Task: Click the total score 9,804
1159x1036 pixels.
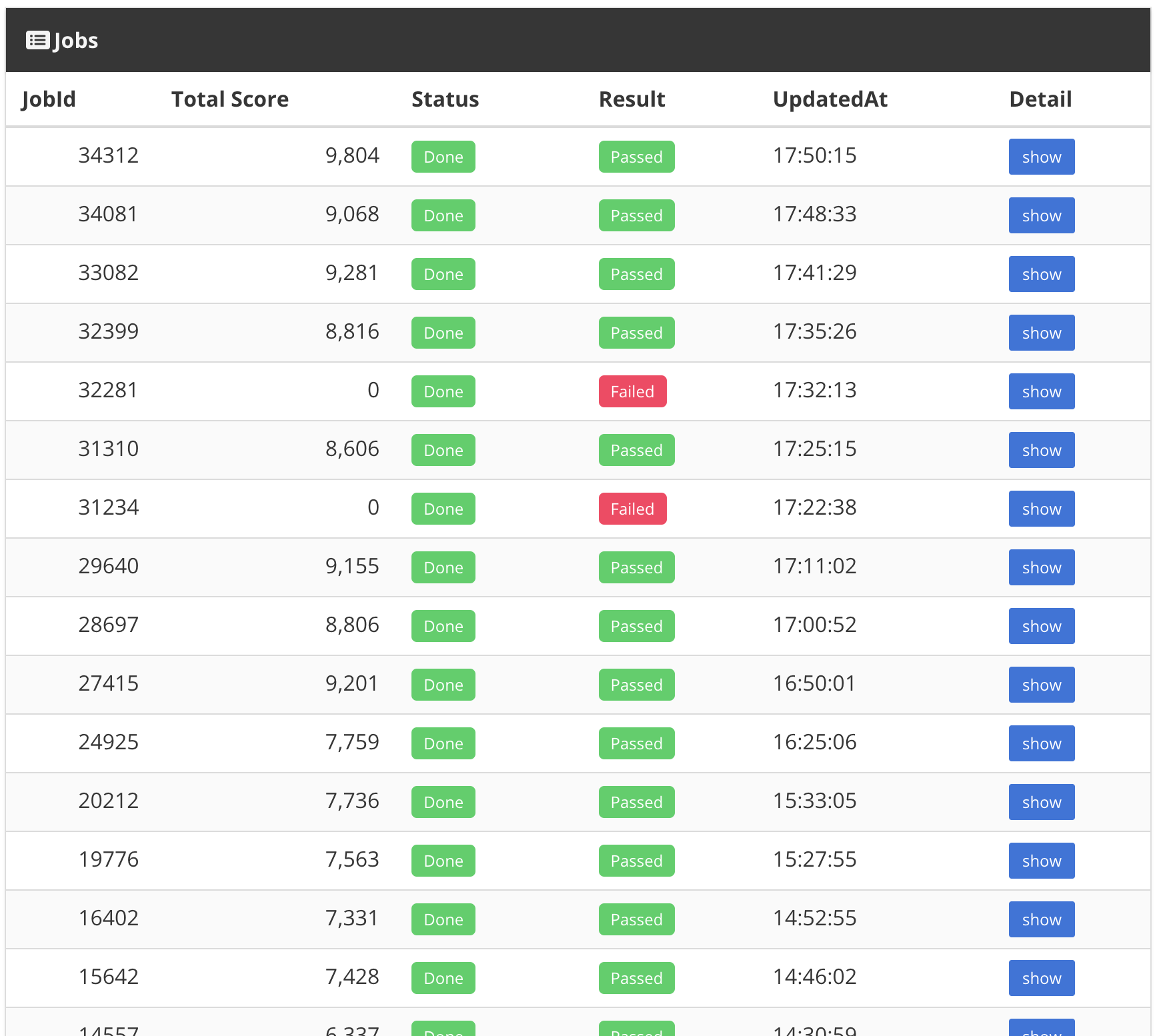Action: click(352, 155)
